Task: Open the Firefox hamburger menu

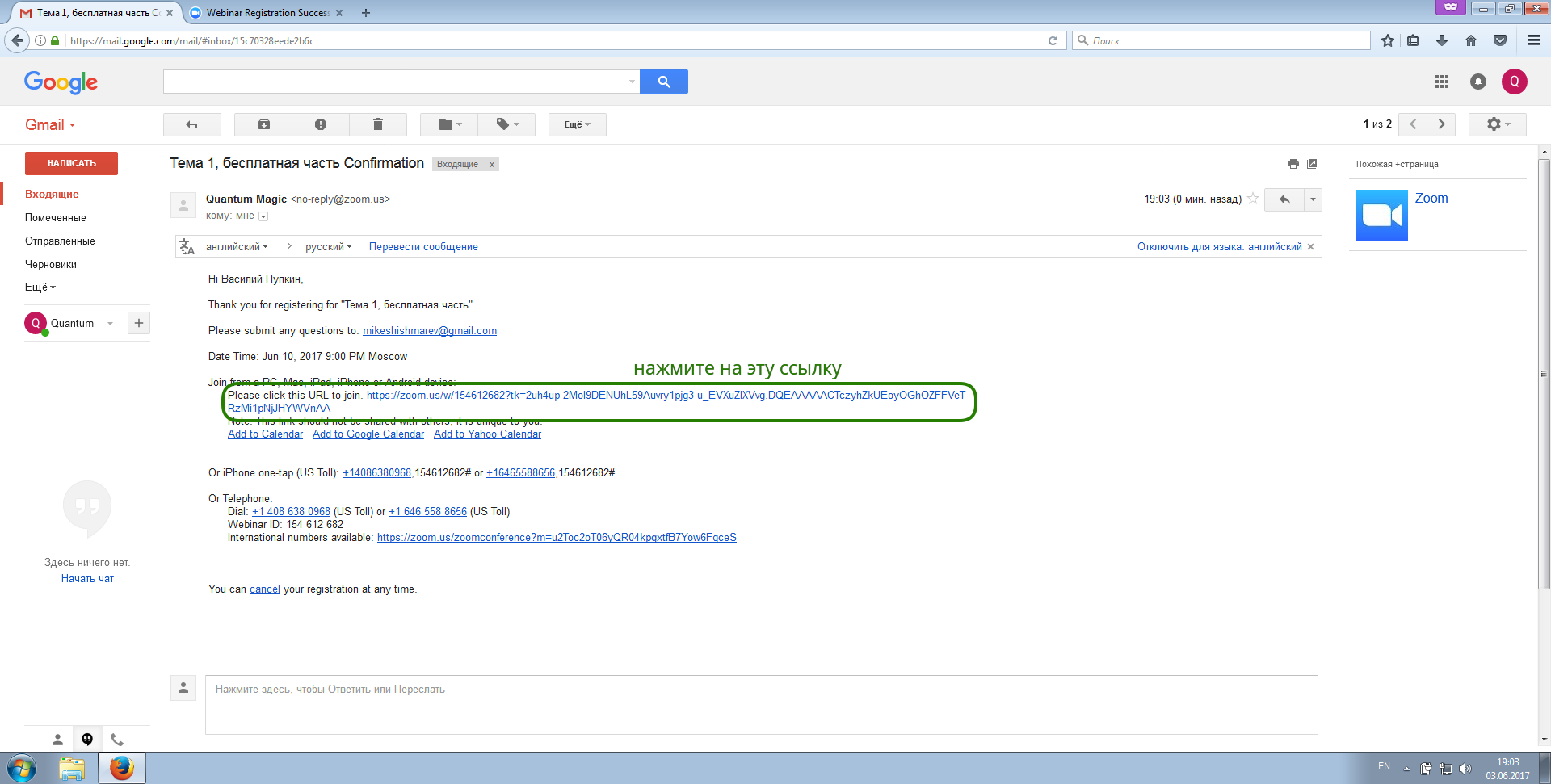Action: pyautogui.click(x=1534, y=40)
